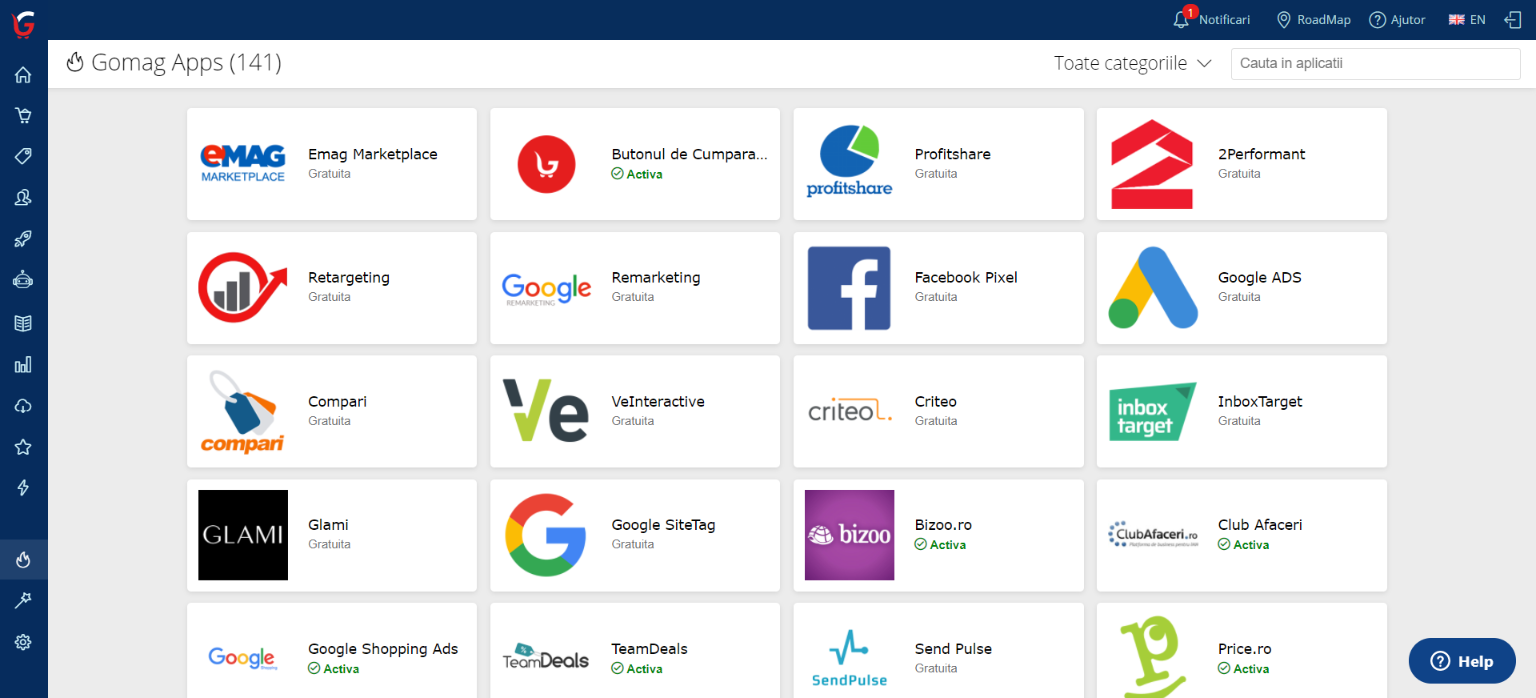Click the Gratuita label under Emag Marketplace
The image size is (1536, 698).
coord(329,174)
